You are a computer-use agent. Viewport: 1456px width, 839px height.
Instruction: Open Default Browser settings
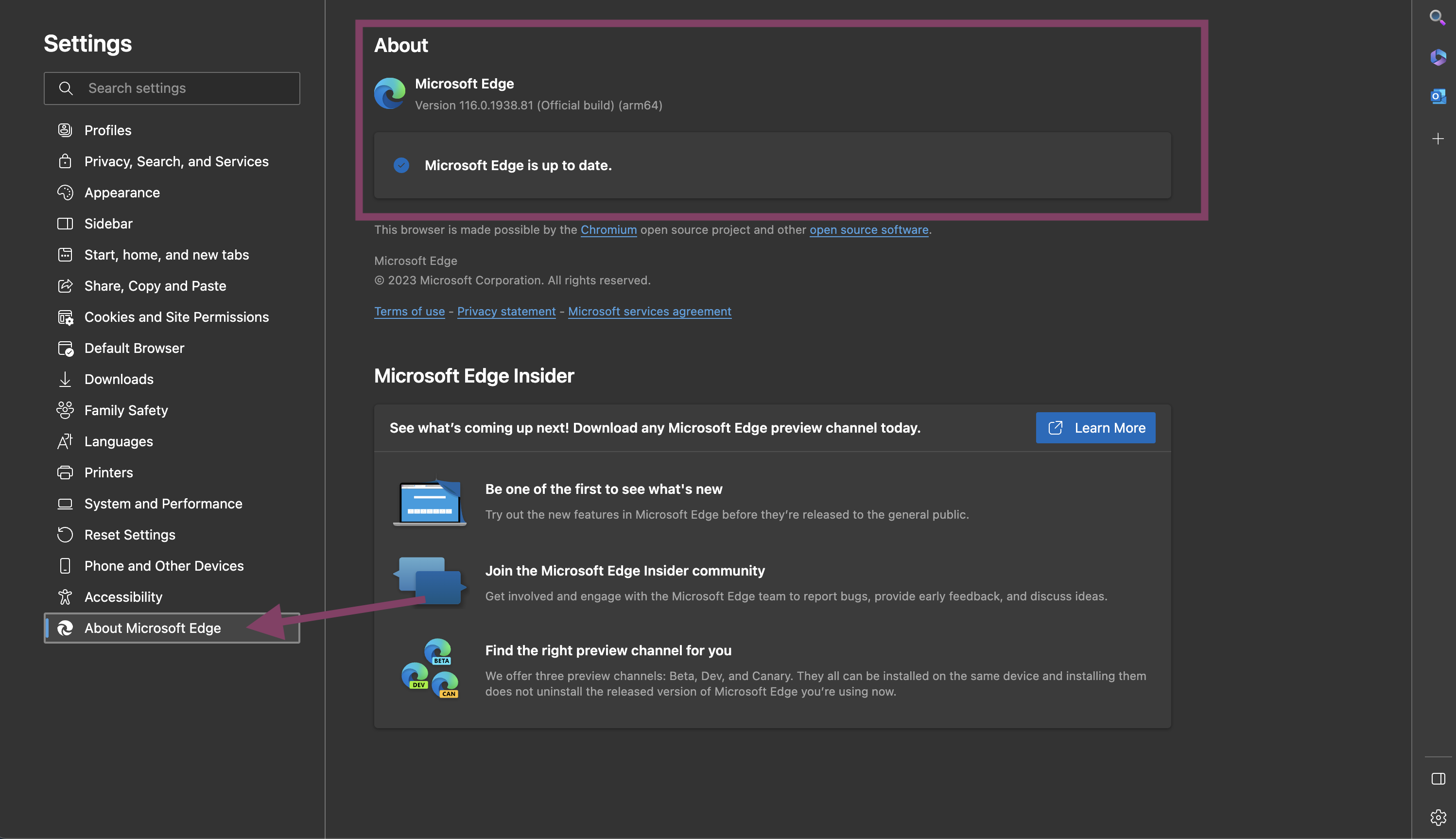point(172,348)
